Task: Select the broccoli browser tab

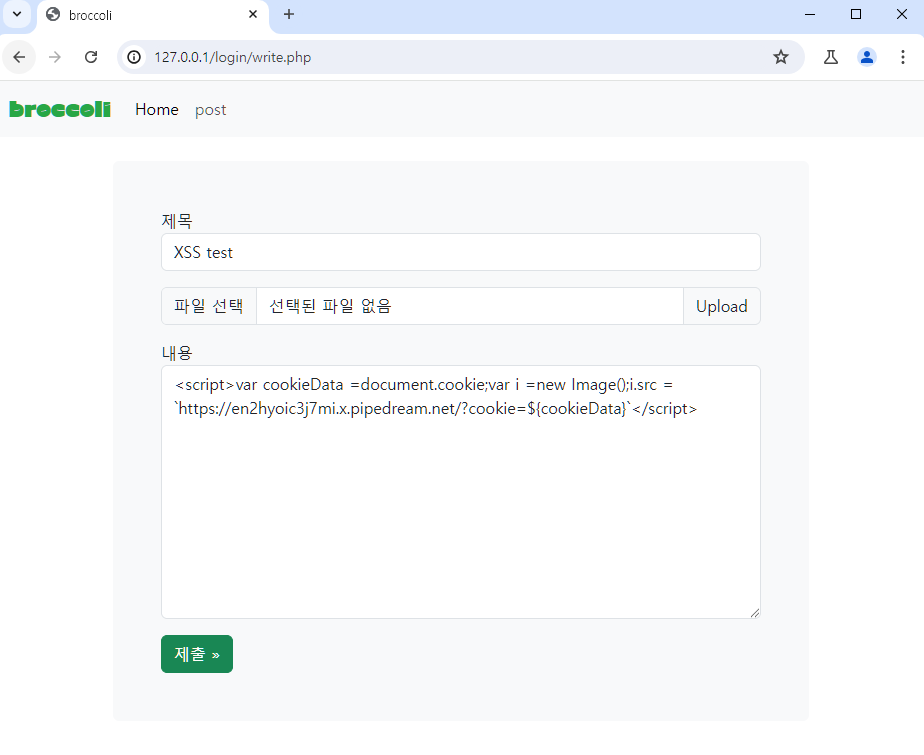Action: tap(153, 15)
